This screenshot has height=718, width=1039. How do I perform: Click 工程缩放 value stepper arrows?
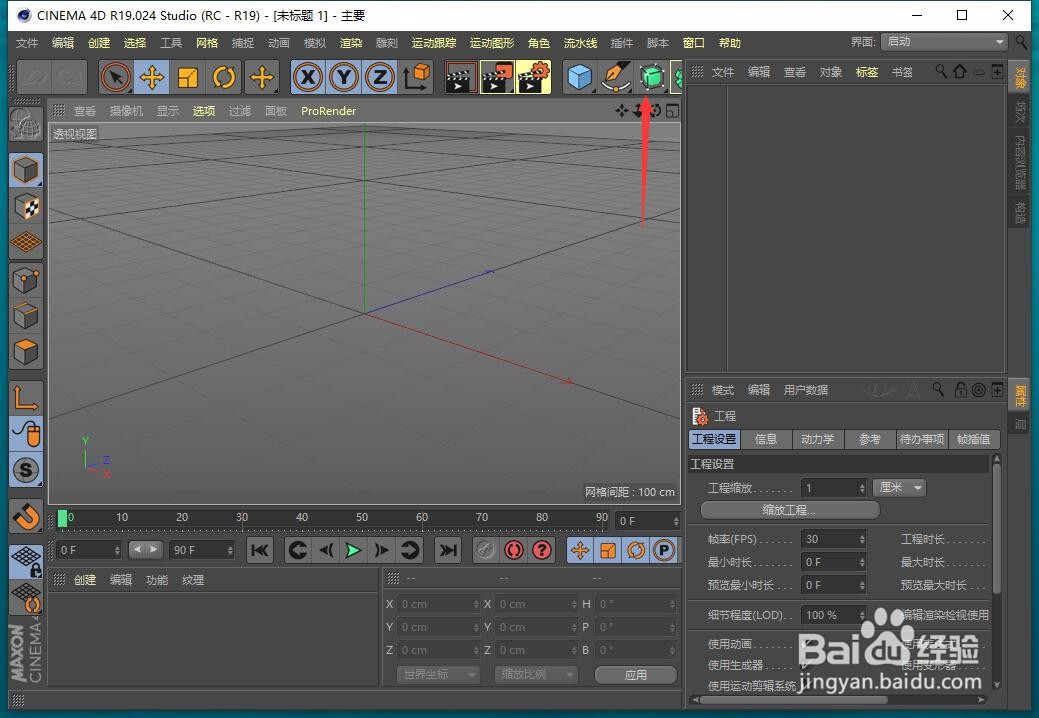tap(861, 488)
